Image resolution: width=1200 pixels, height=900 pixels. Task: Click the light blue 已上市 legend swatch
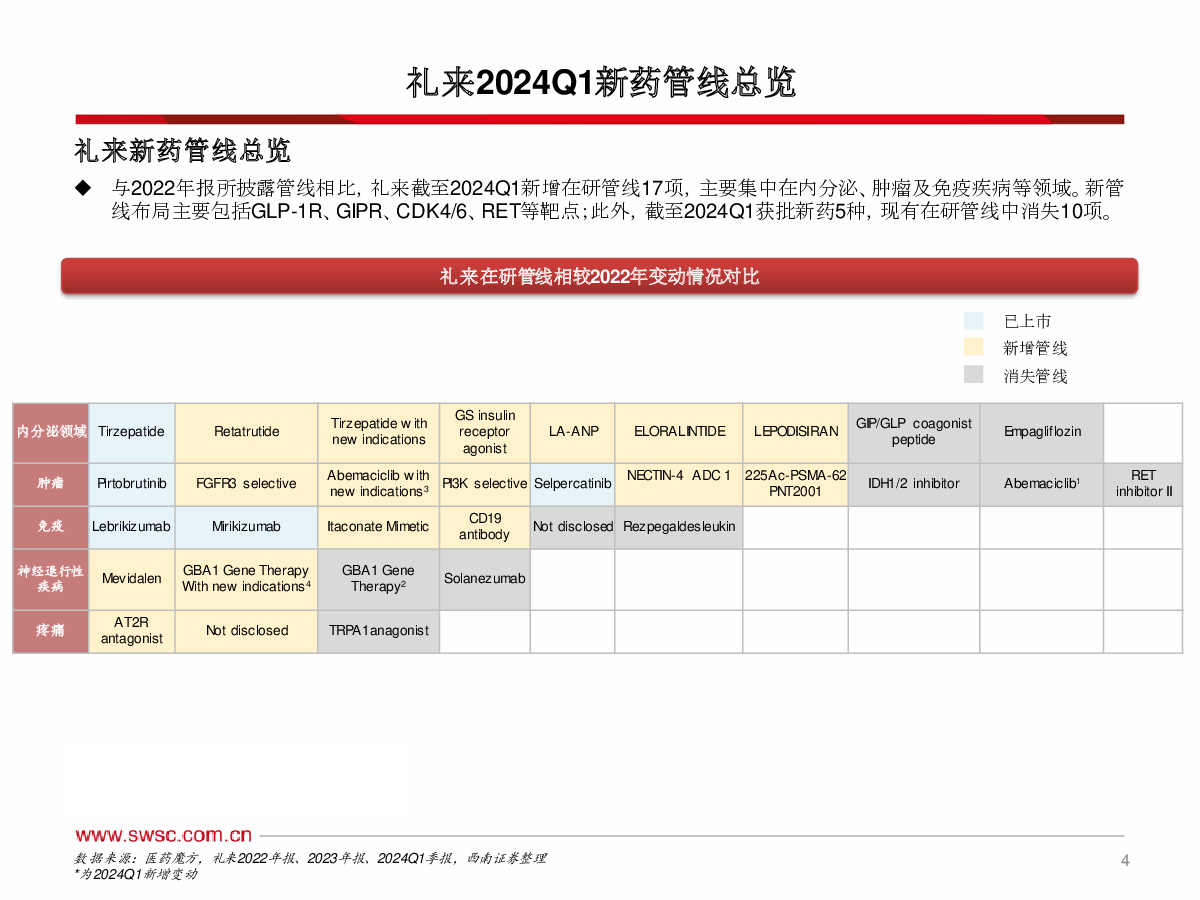(973, 321)
